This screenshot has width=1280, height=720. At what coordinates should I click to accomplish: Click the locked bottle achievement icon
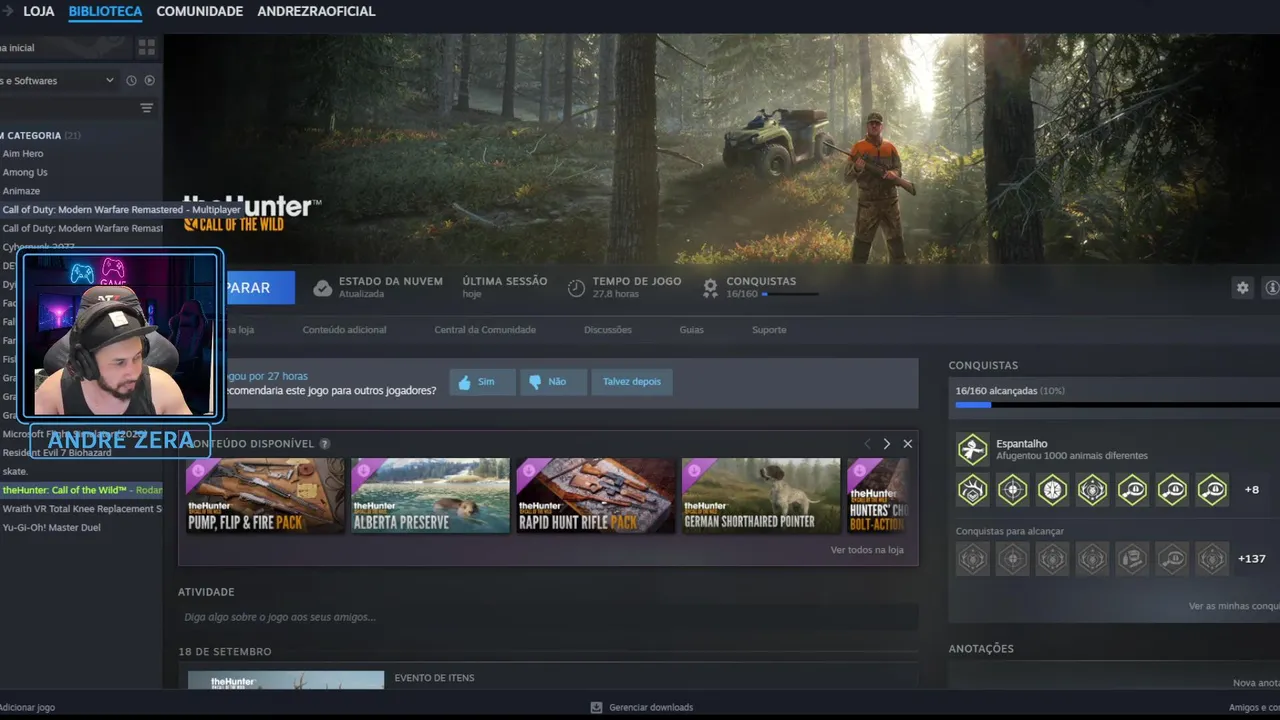[x=1132, y=559]
